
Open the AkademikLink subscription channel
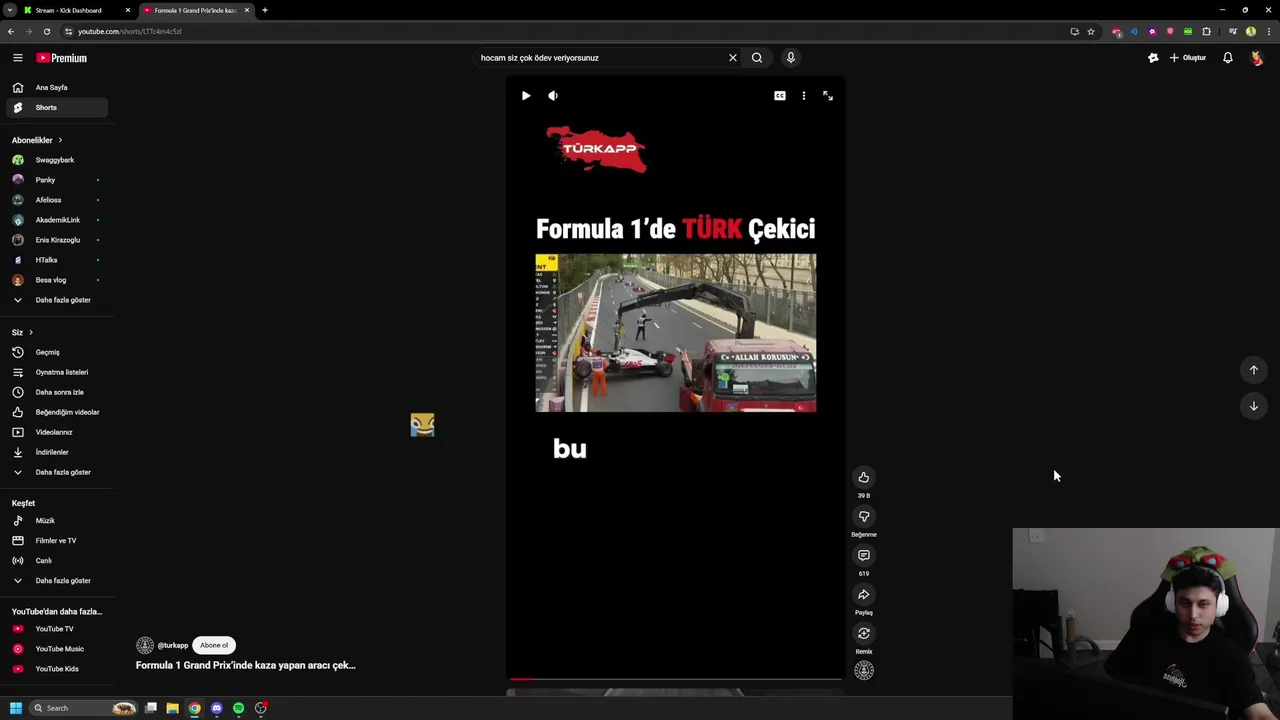[57, 220]
